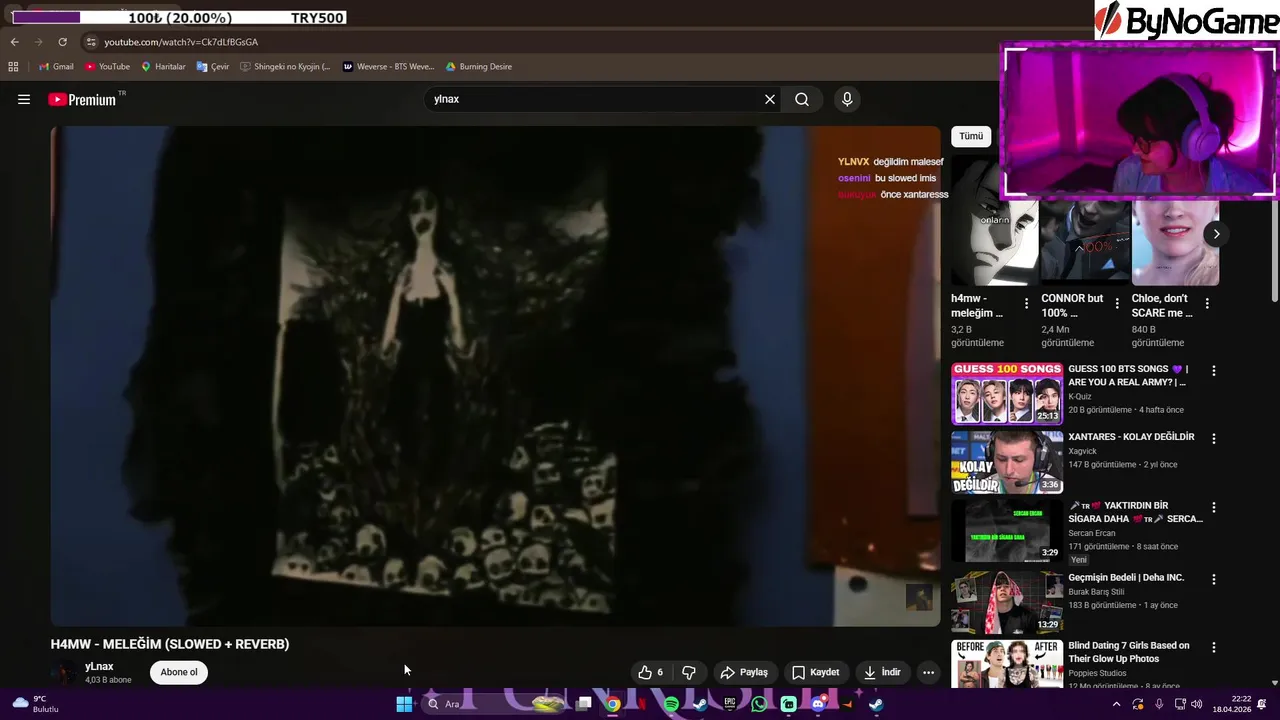
Task: Download the video with İndir
Action: pyautogui.click(x=882, y=672)
